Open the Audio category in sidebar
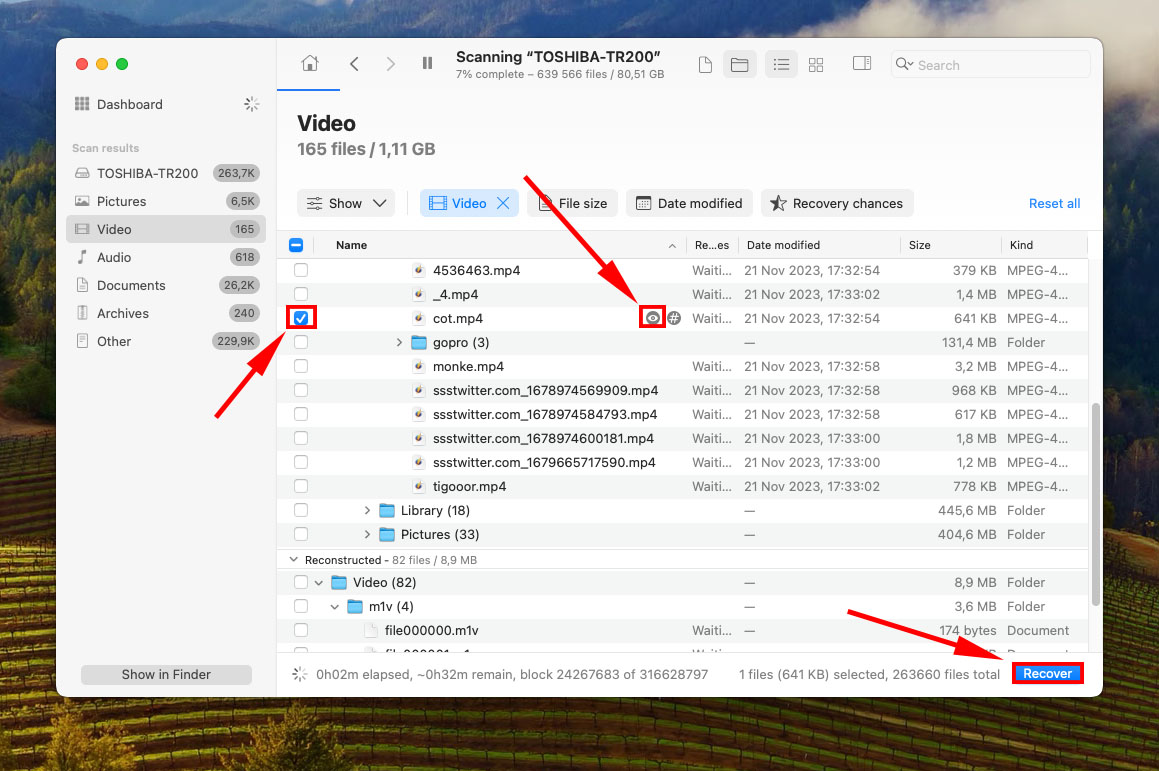 115,257
